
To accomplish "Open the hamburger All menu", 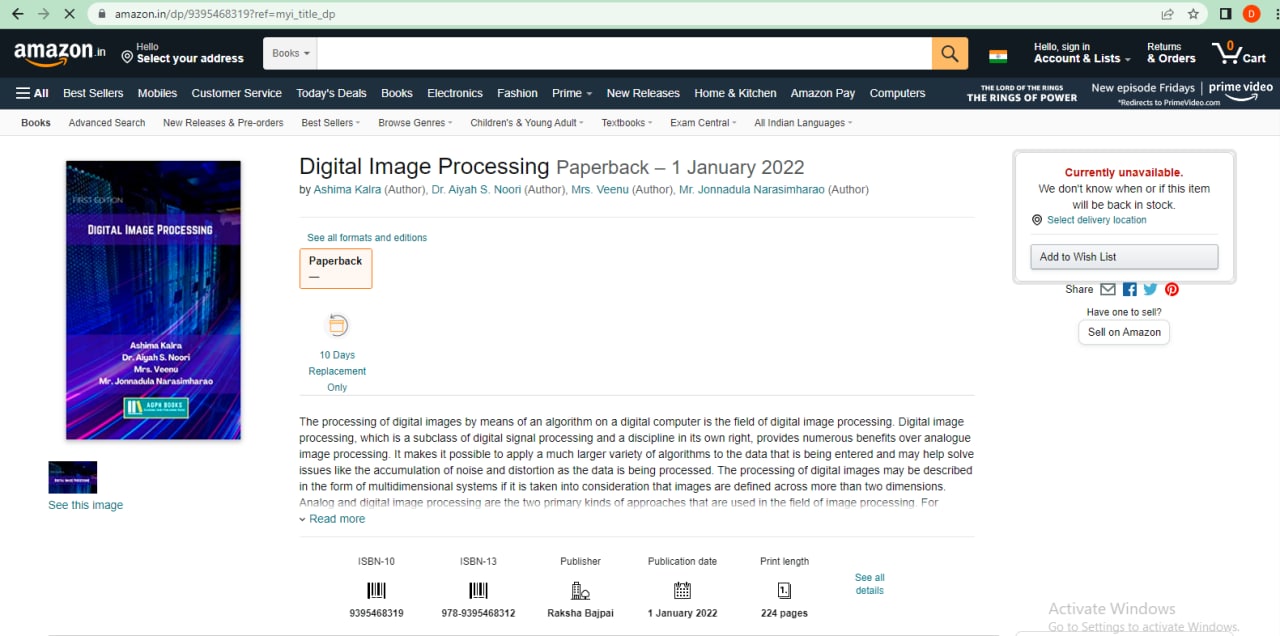I will click(31, 92).
